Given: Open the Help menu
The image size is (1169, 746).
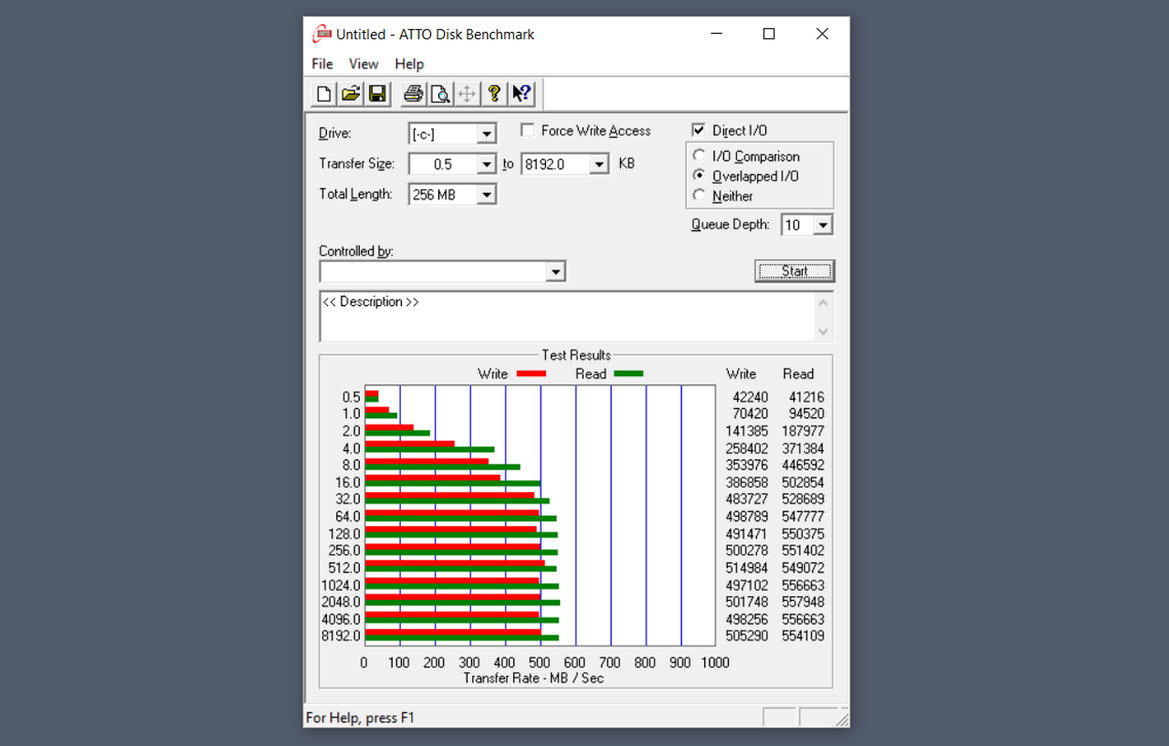Looking at the screenshot, I should tap(409, 64).
